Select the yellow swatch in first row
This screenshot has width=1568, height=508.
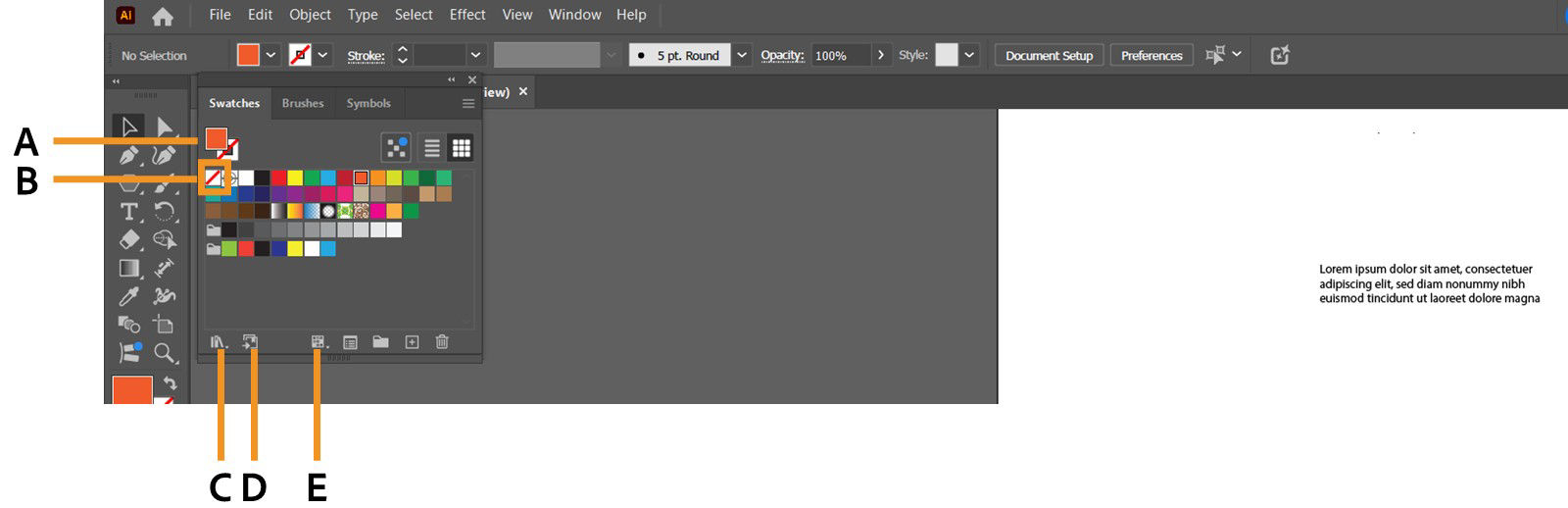click(295, 178)
